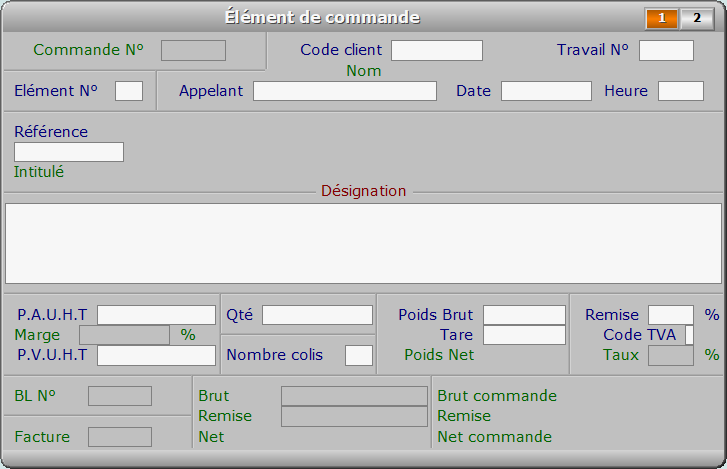Click the Net label under Remise
This screenshot has height=469, width=727.
coord(211,437)
